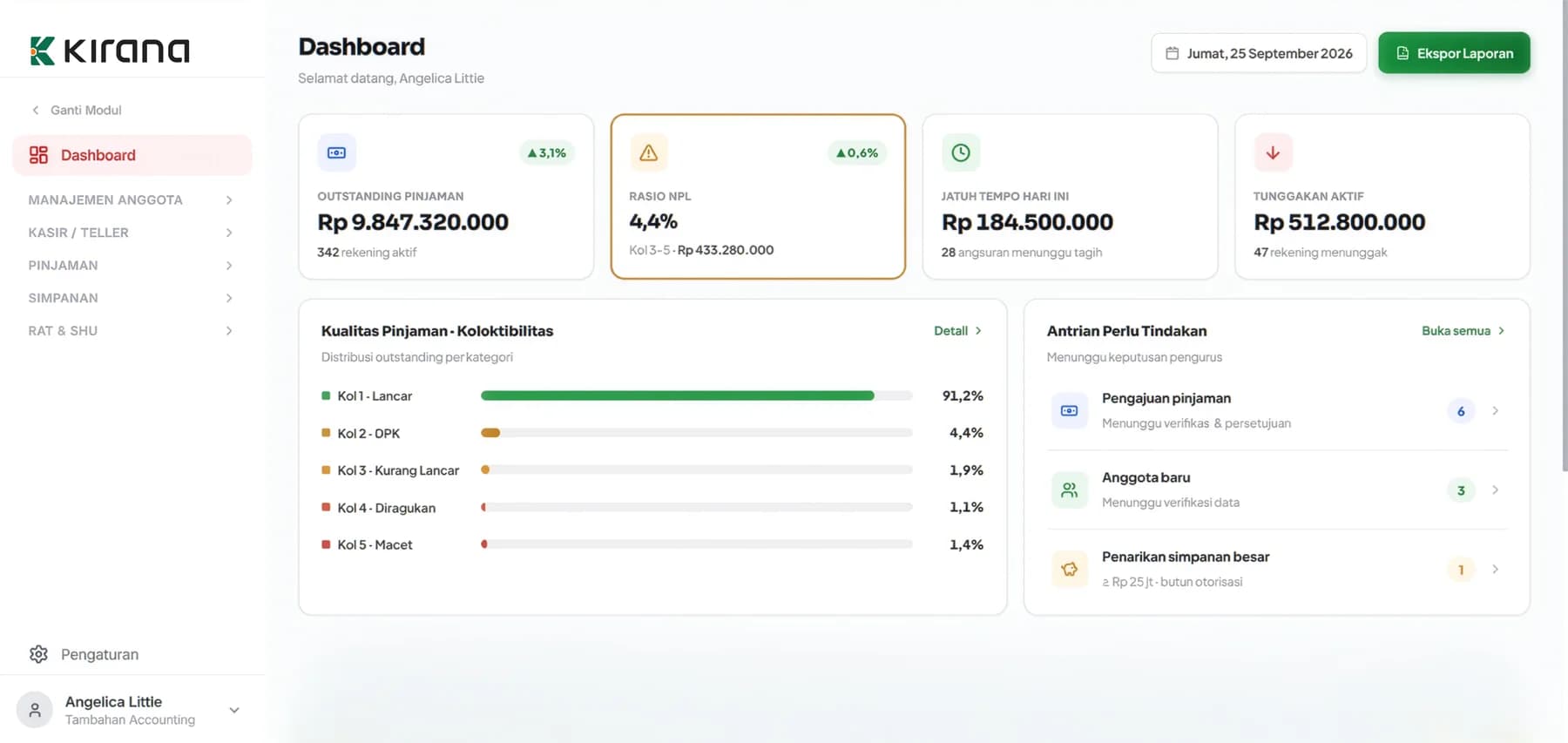Click the date Jumat, 25 September 2026
Screen dimensions: 1568x743
pyautogui.click(x=1259, y=53)
